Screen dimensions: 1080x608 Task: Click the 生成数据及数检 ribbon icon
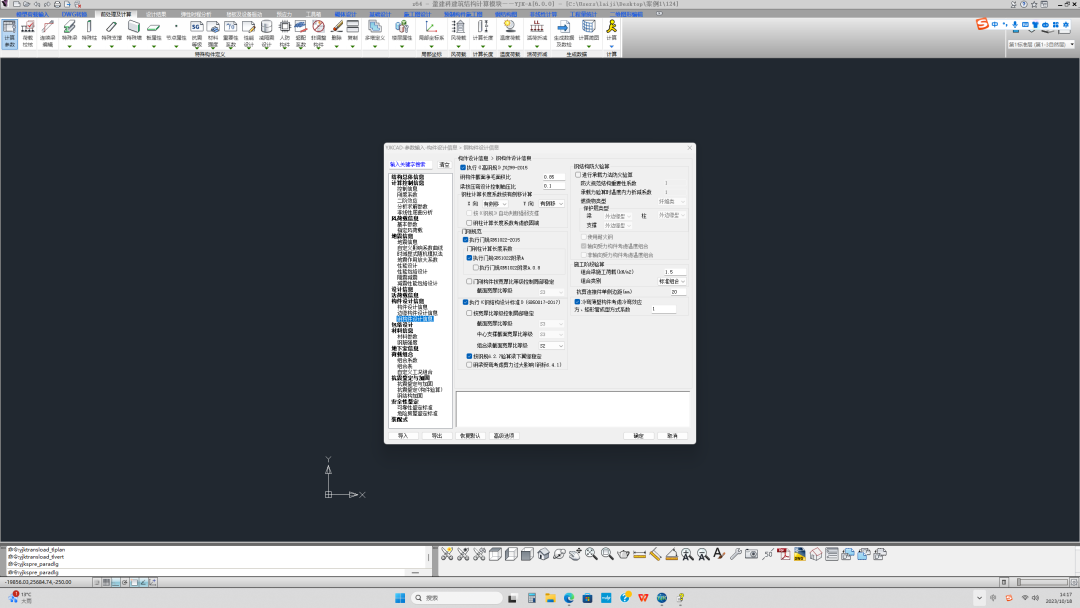coord(563,34)
